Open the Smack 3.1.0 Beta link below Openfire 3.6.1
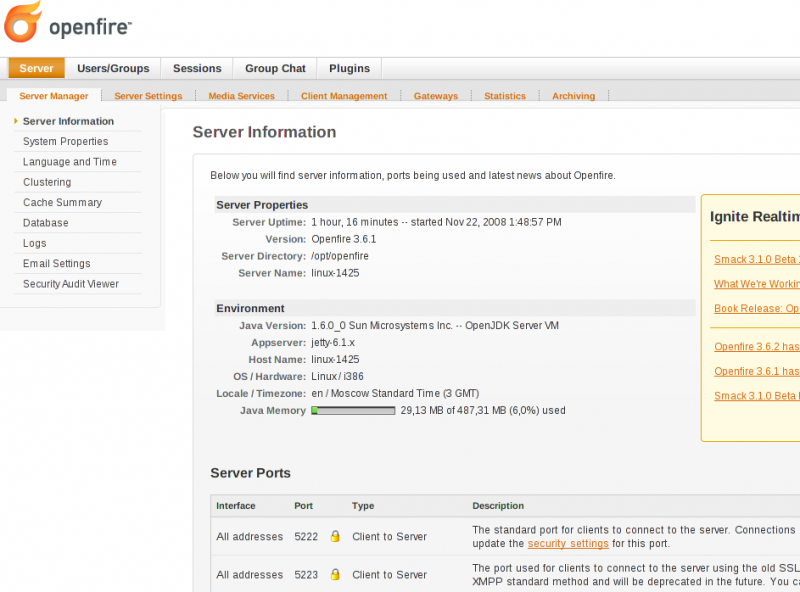 757,396
